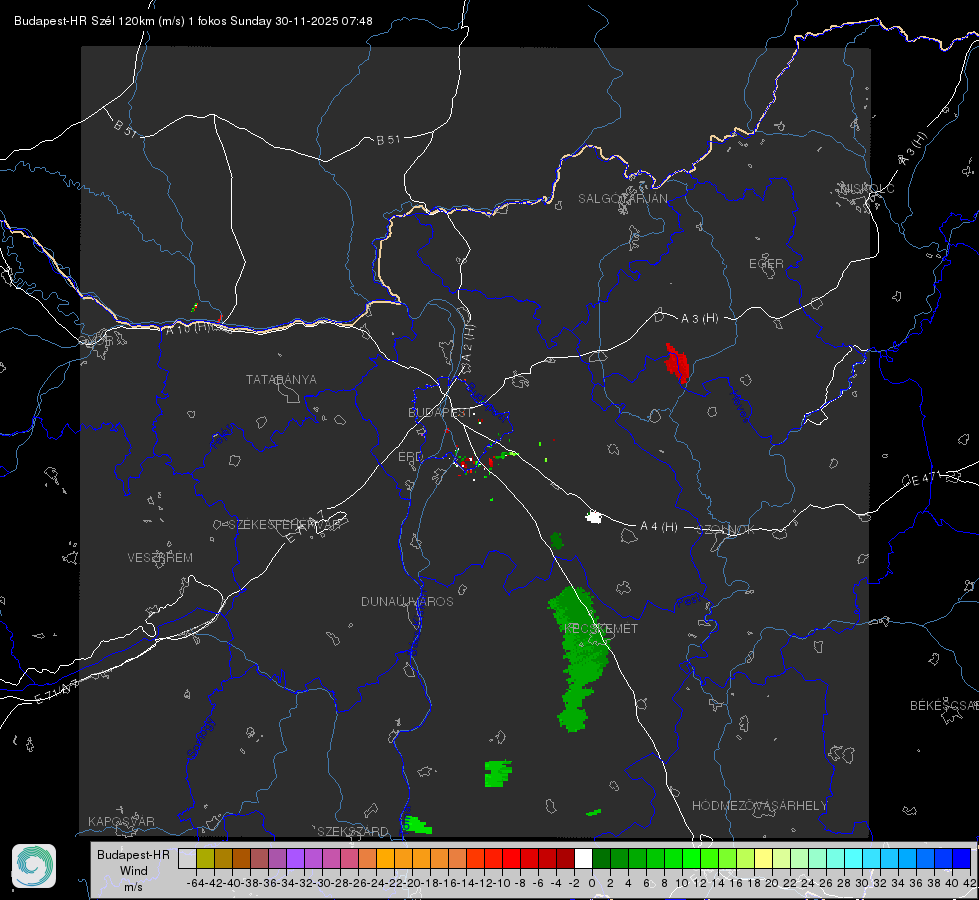Click the large green echo over Kecskemet

click(x=578, y=657)
